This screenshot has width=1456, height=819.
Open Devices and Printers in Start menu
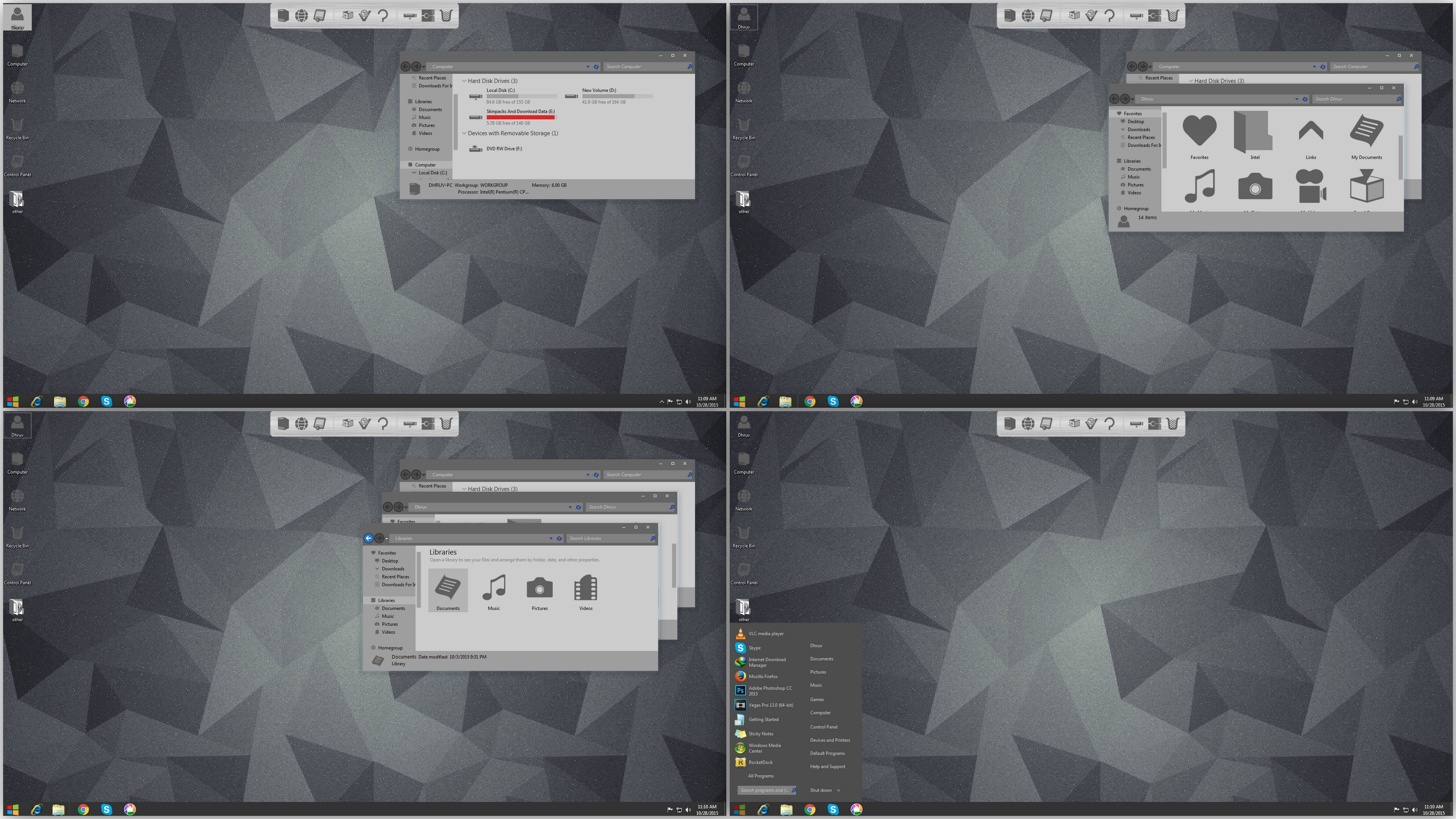click(x=830, y=741)
